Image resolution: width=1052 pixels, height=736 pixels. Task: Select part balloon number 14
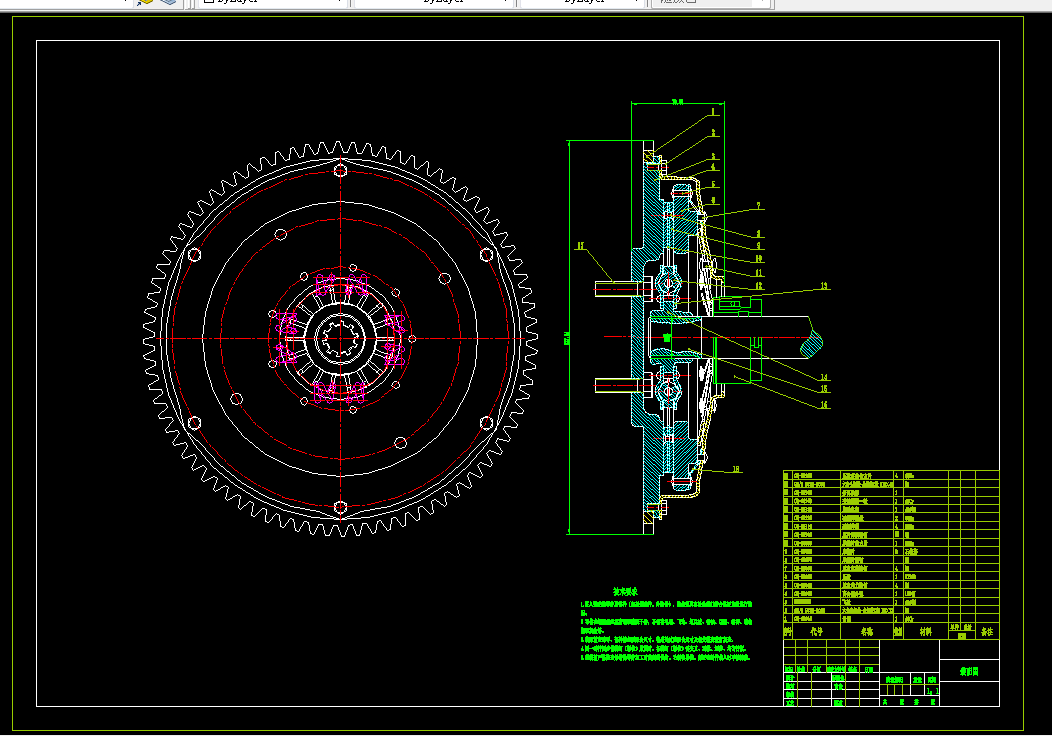click(824, 377)
